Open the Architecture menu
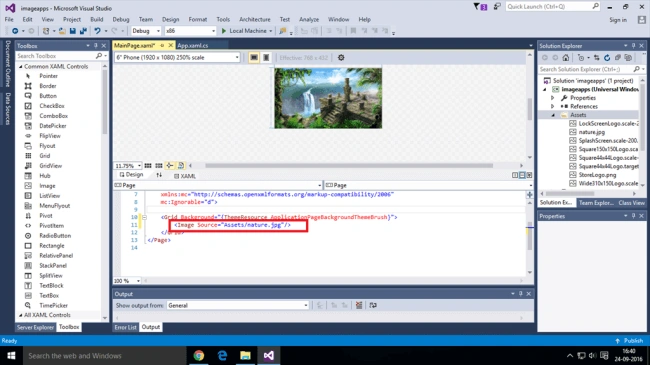 coord(255,19)
